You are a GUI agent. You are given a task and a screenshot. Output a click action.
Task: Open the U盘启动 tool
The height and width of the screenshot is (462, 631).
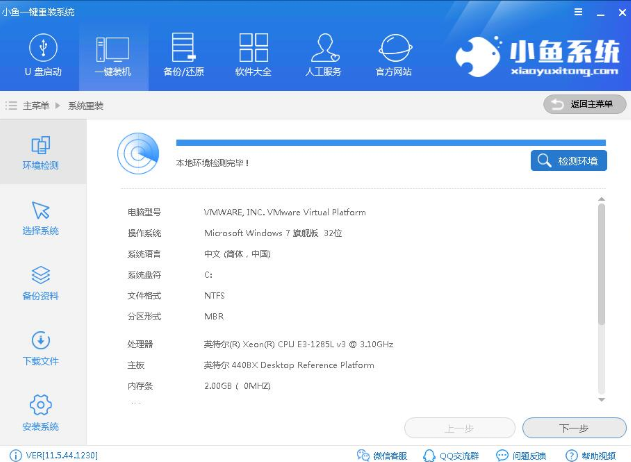coord(42,55)
